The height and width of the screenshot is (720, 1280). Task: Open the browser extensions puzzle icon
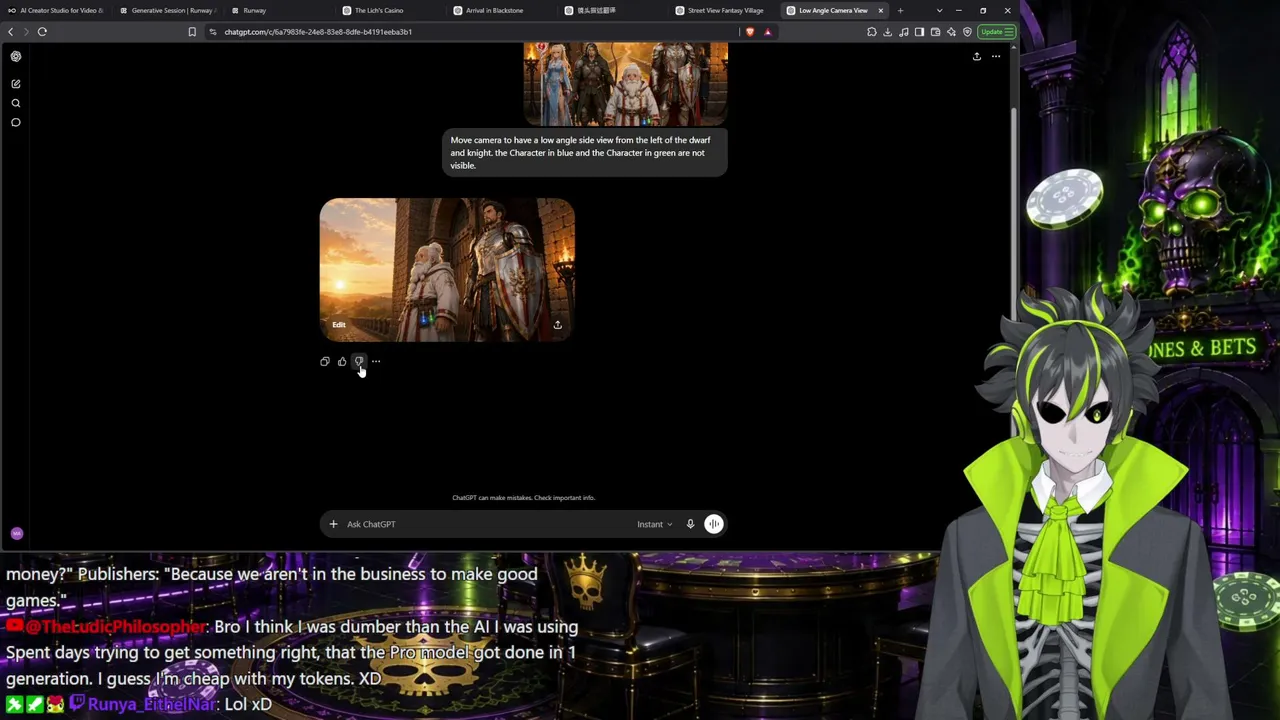pyautogui.click(x=872, y=32)
